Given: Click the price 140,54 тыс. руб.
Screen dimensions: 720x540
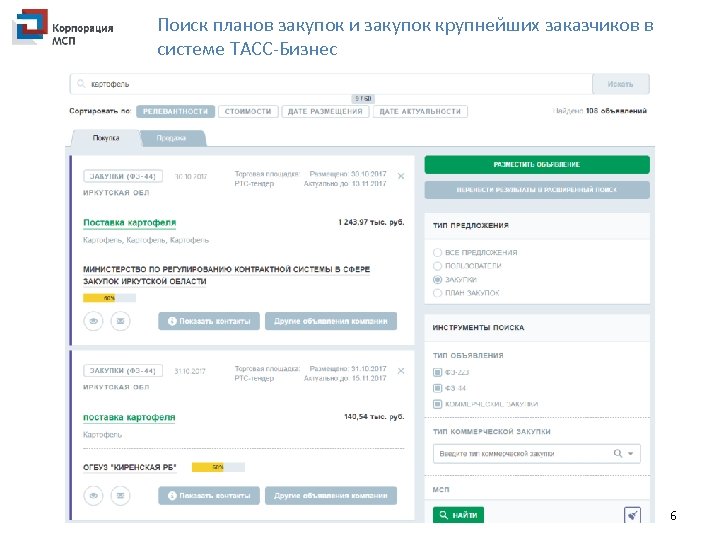Looking at the screenshot, I should [x=374, y=416].
